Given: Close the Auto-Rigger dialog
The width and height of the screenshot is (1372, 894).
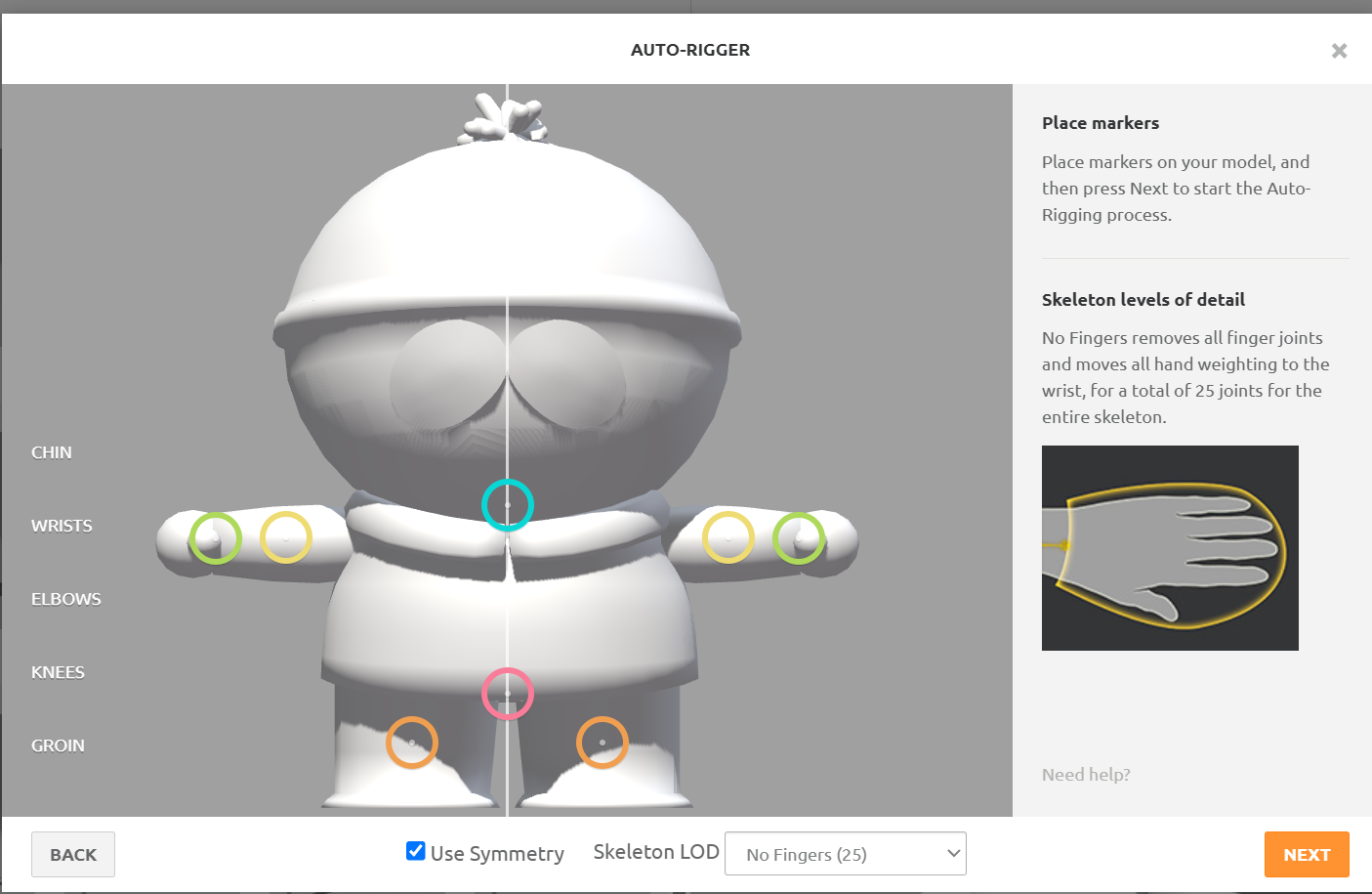Looking at the screenshot, I should [1339, 51].
